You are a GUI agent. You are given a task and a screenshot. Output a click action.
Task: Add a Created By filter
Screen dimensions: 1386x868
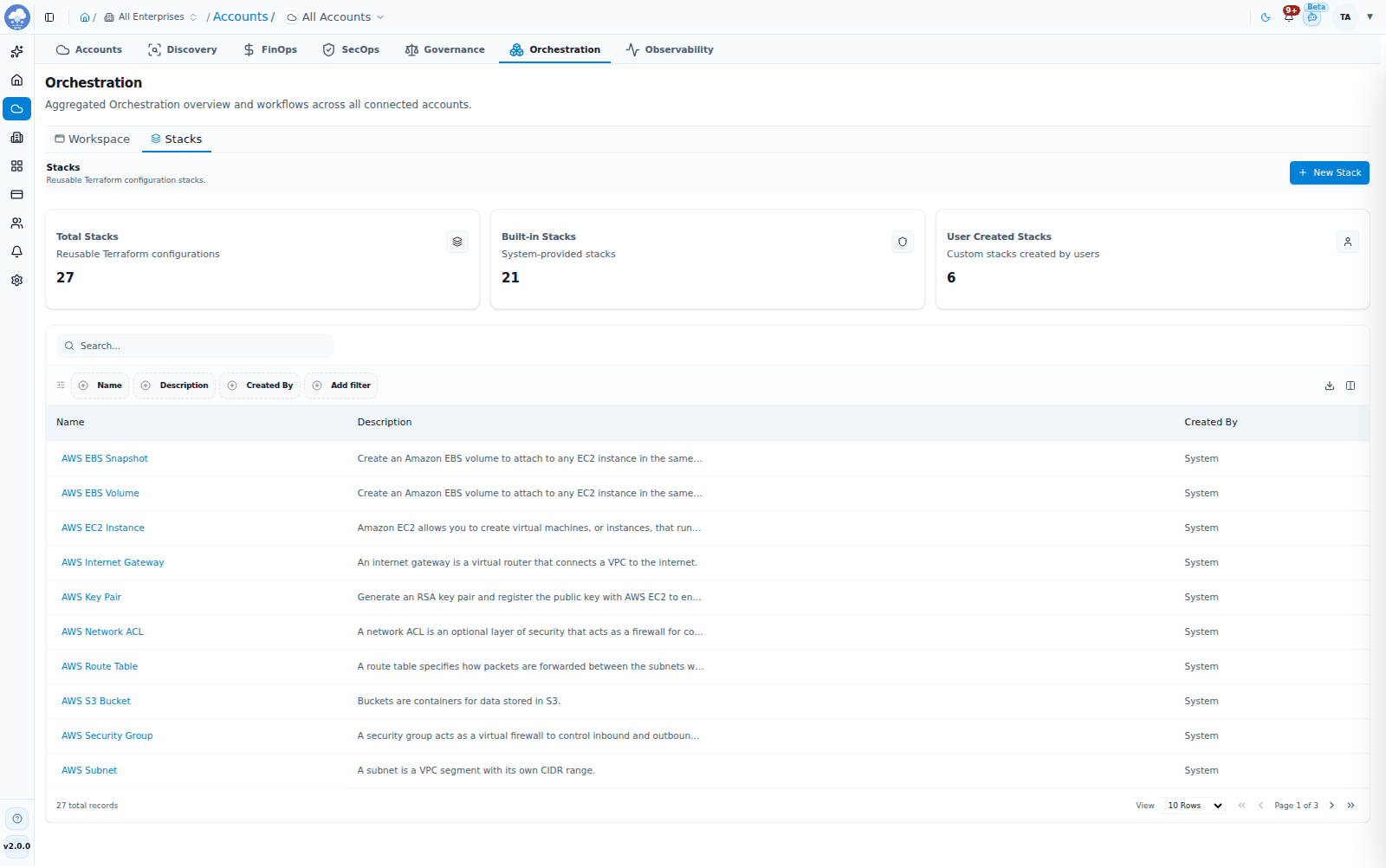coord(260,385)
